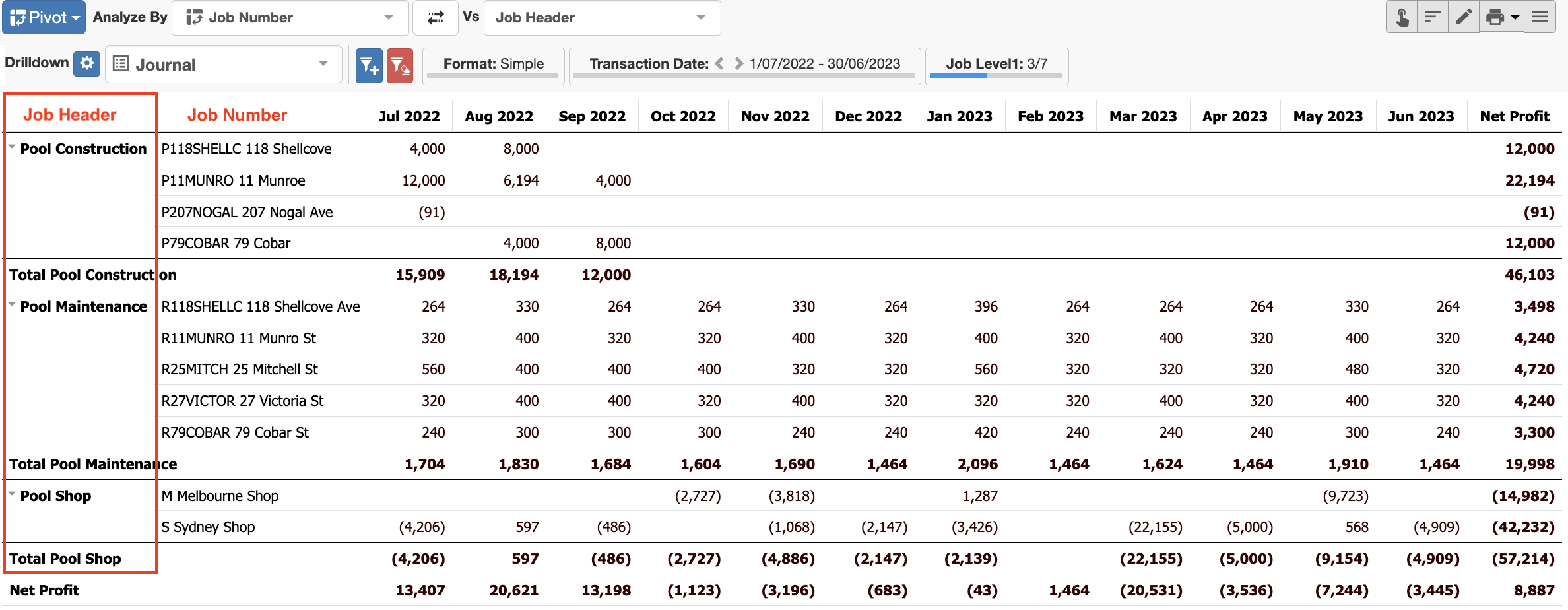The height and width of the screenshot is (610, 1568).
Task: Open Drilldown settings gear
Action: [x=86, y=63]
